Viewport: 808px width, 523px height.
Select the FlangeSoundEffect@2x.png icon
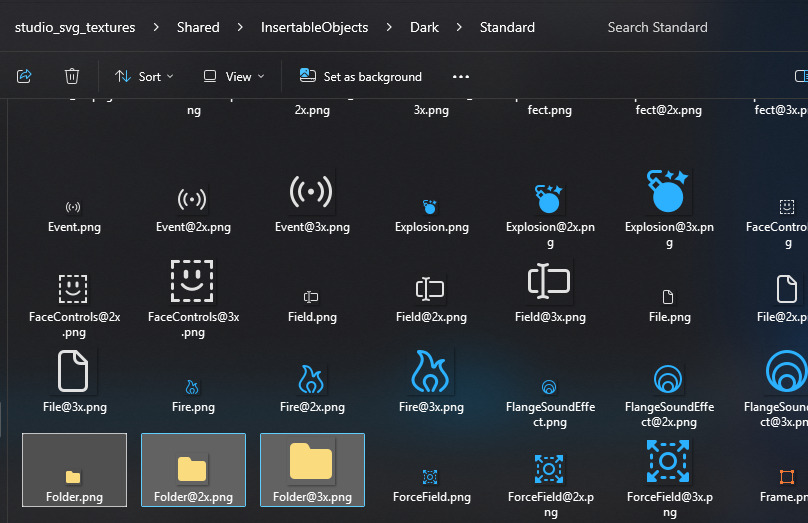668,379
